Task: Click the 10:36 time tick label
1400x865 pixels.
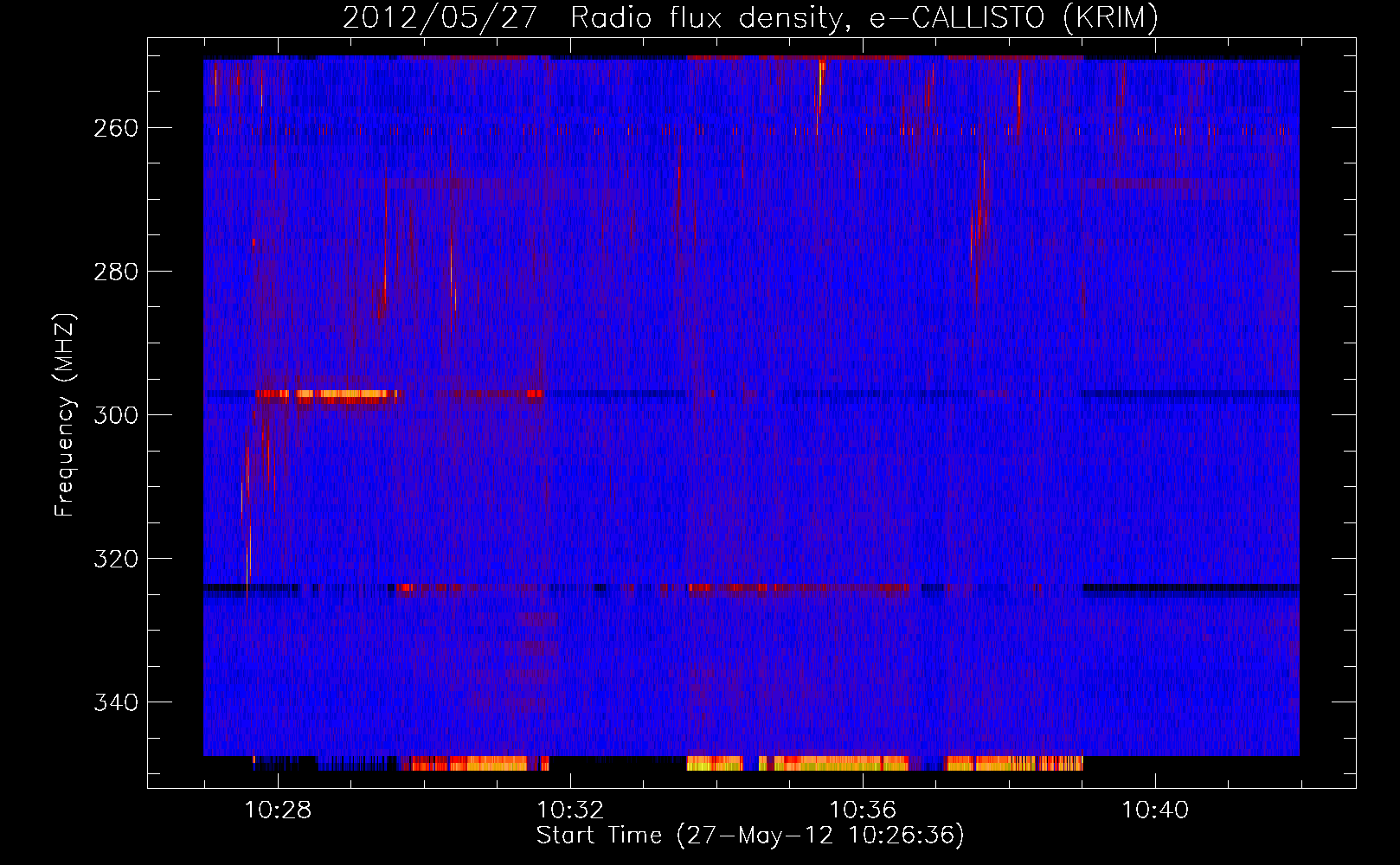Action: point(863,811)
